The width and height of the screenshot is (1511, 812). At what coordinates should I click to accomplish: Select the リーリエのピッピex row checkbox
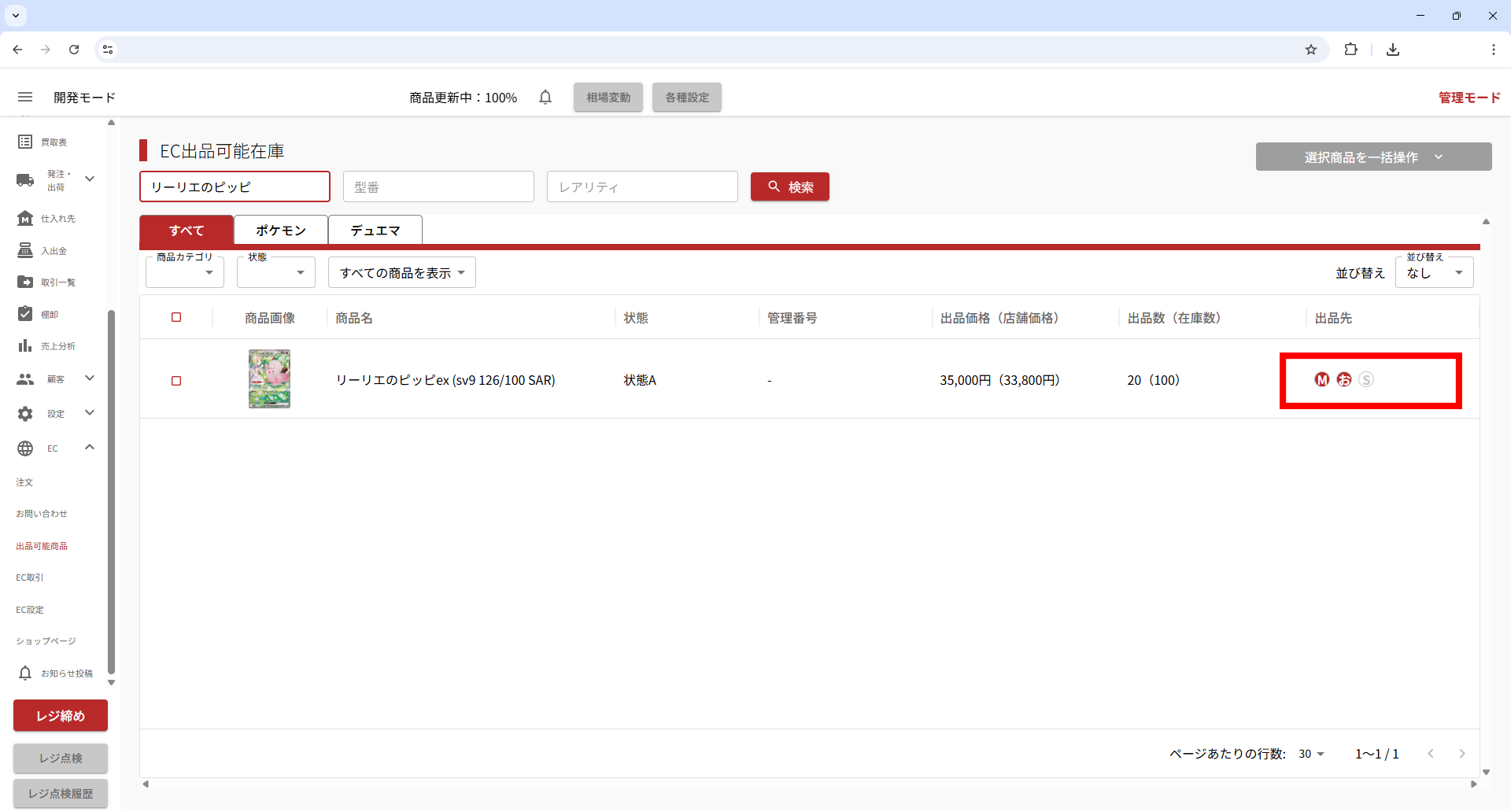pyautogui.click(x=176, y=381)
